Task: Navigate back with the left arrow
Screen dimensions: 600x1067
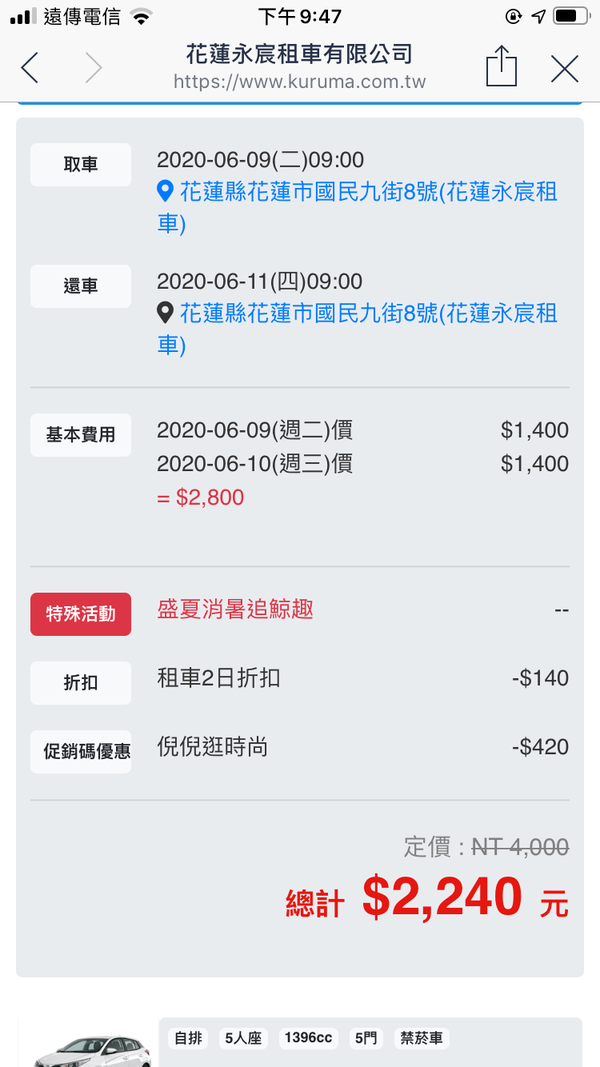Action: (29, 68)
